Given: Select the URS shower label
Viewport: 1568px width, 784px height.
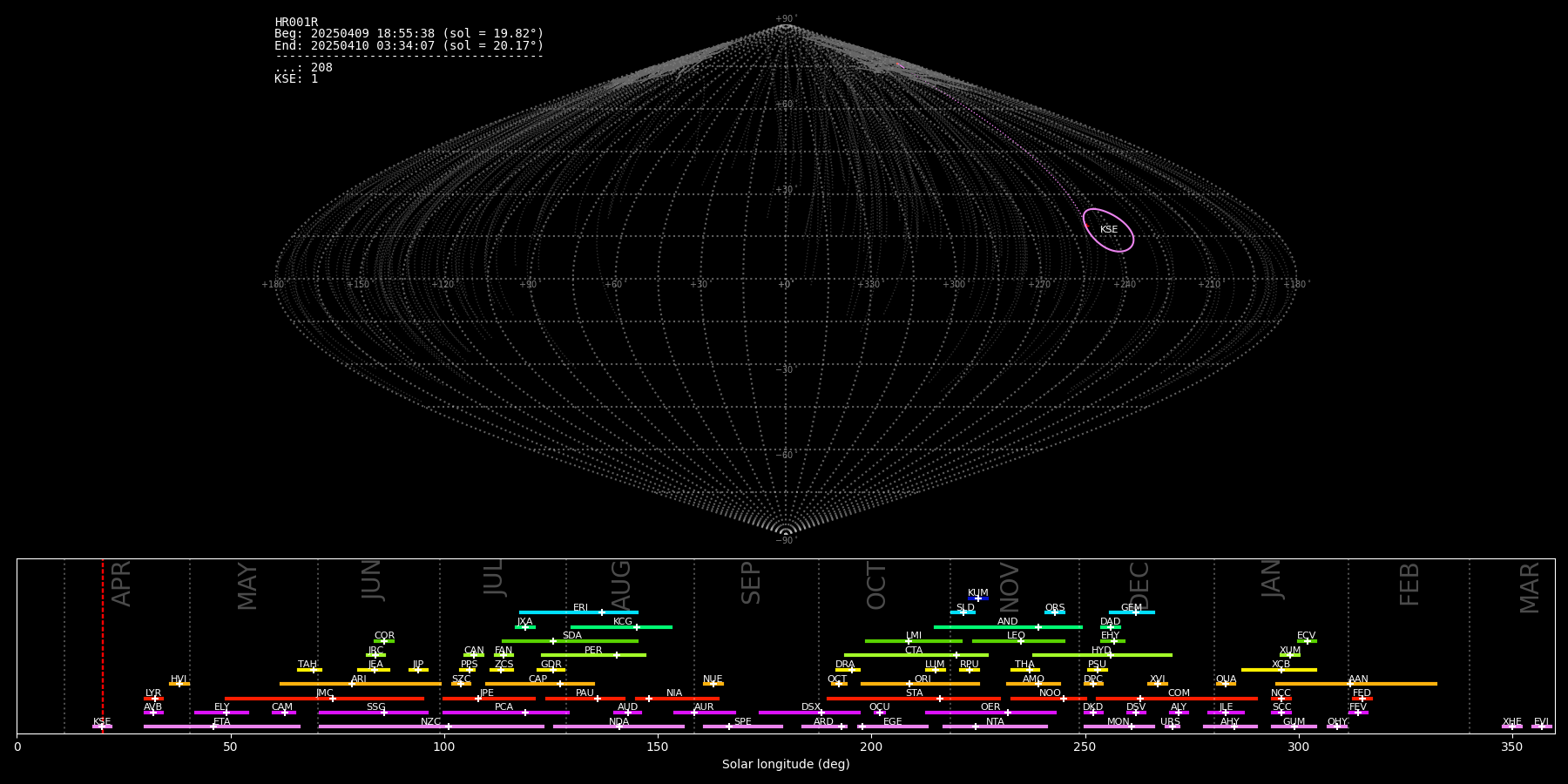Looking at the screenshot, I should tap(1170, 721).
